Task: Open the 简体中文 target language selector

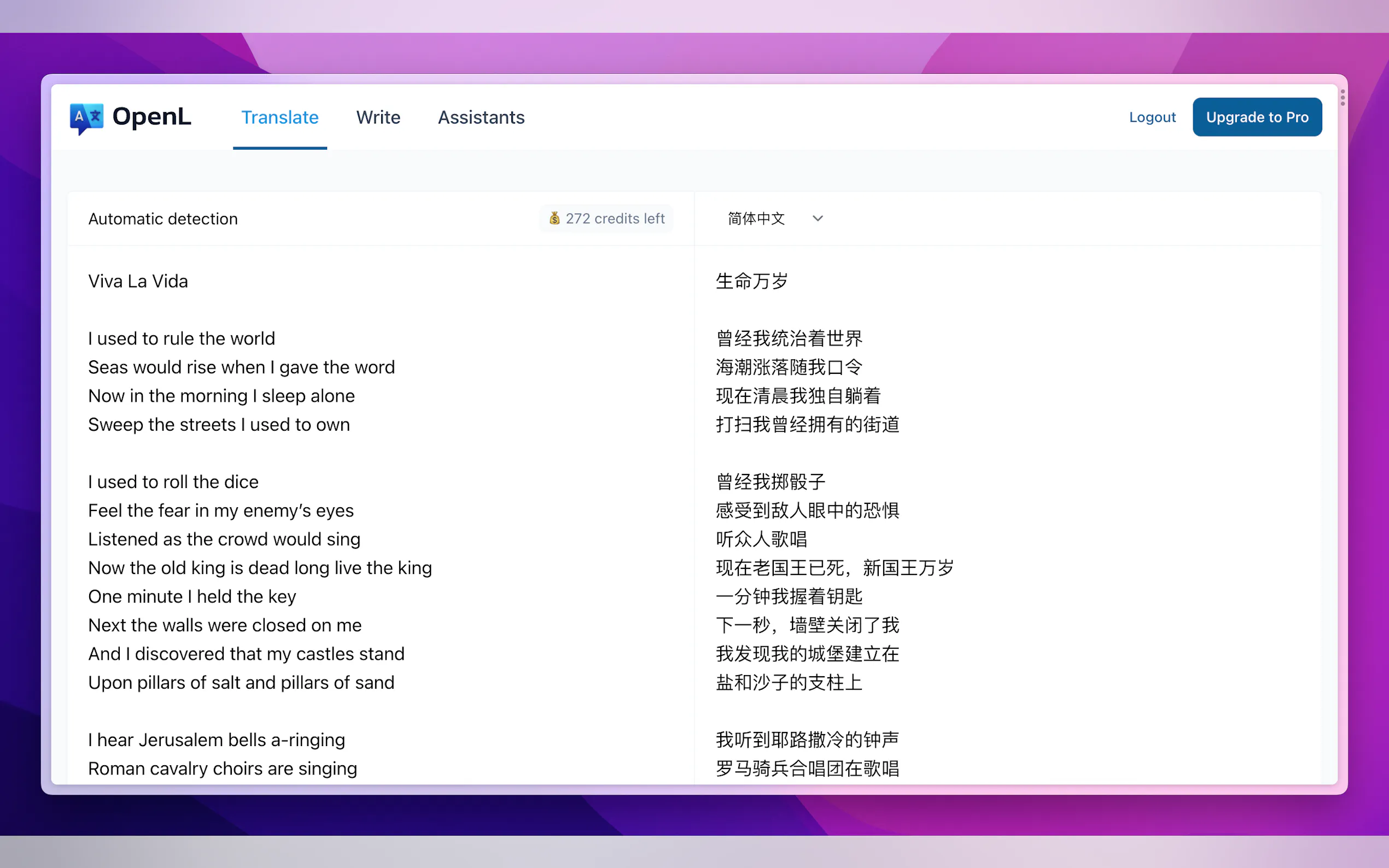Action: point(757,219)
